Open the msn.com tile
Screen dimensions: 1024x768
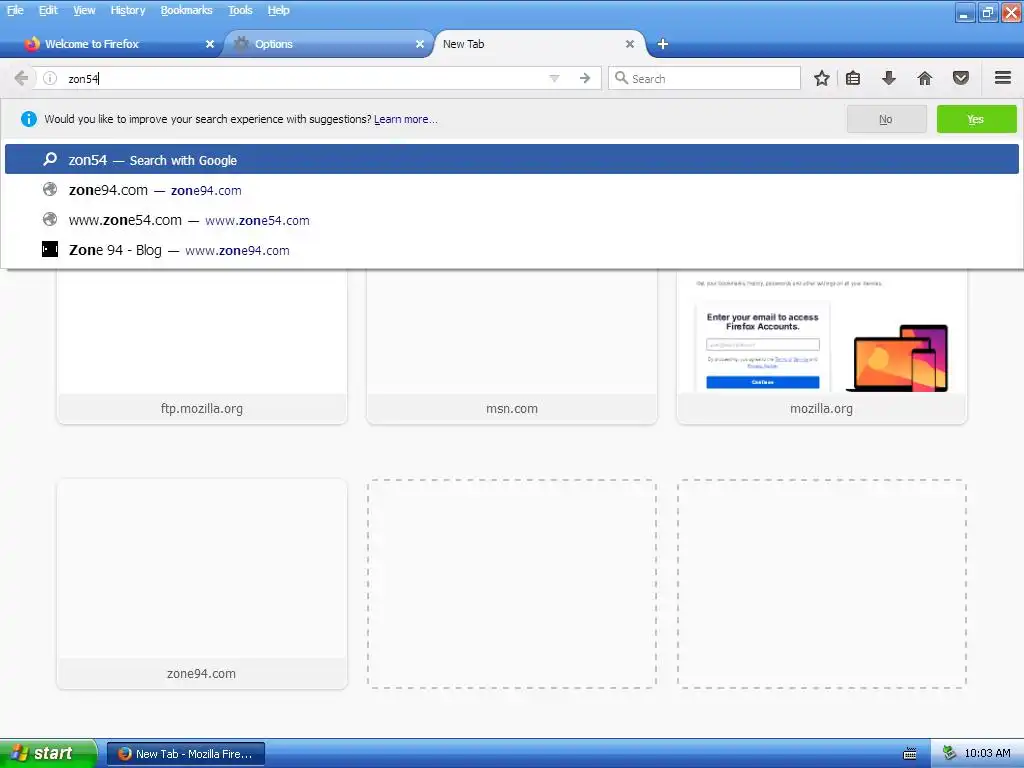coord(511,346)
